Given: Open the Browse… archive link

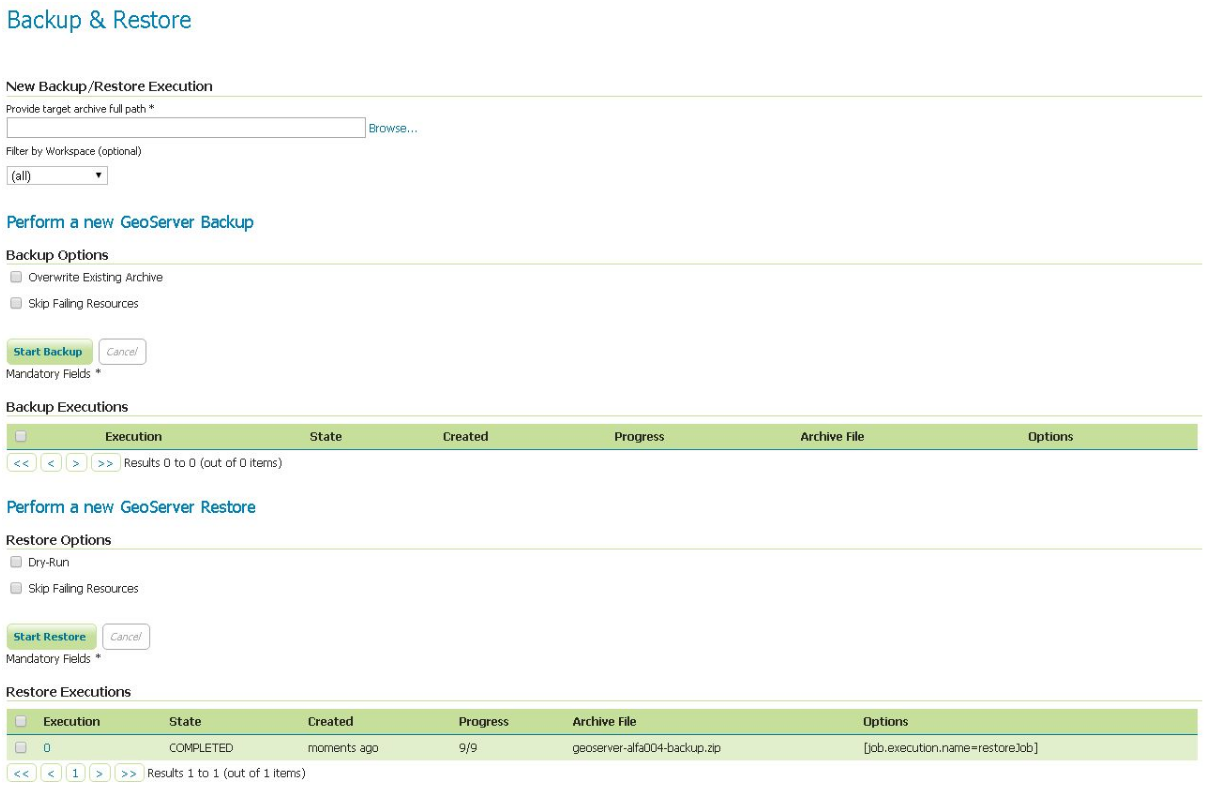Looking at the screenshot, I should point(393,128).
